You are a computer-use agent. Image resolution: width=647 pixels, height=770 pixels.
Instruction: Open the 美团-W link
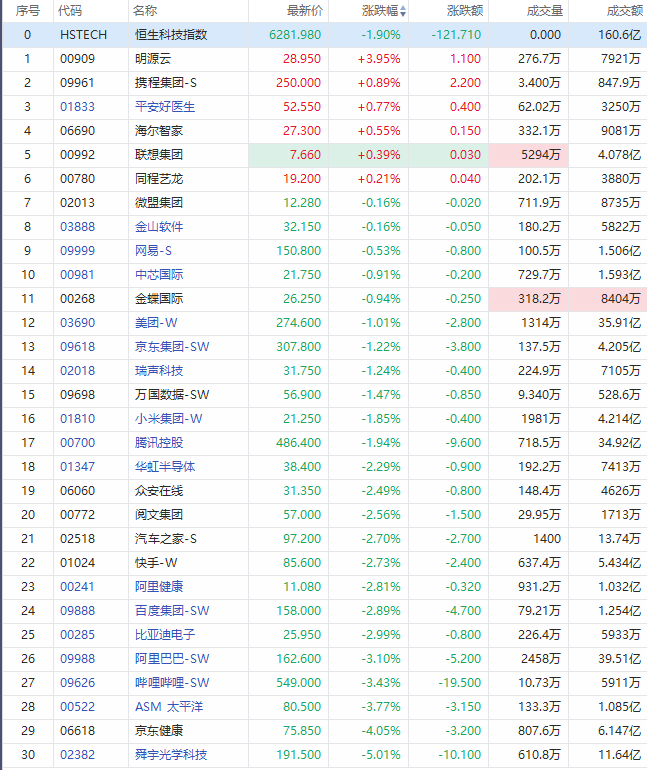156,323
